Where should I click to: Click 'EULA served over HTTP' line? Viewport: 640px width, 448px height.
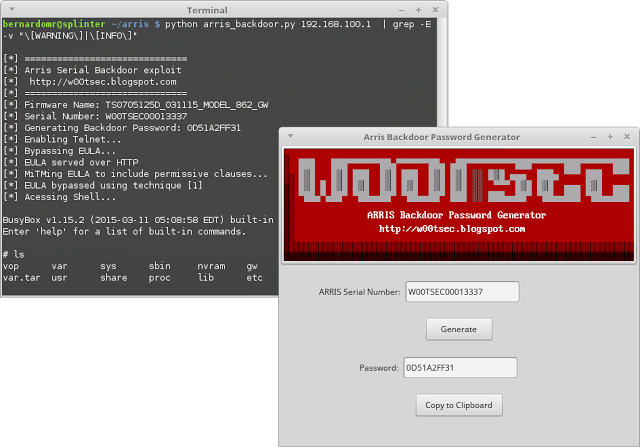coord(71,162)
